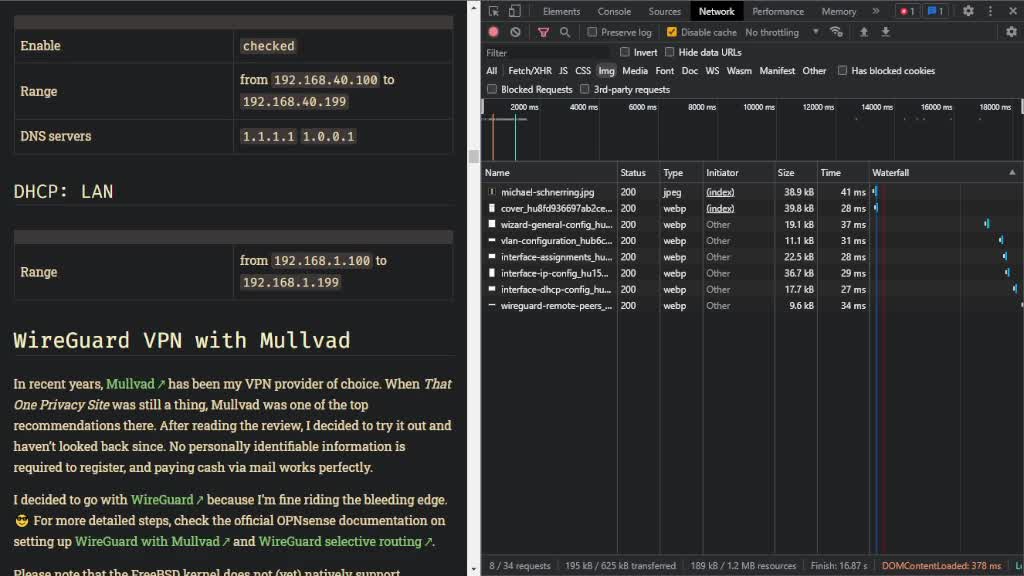
Task: Check the Hide data URLs option
Action: [x=670, y=52]
